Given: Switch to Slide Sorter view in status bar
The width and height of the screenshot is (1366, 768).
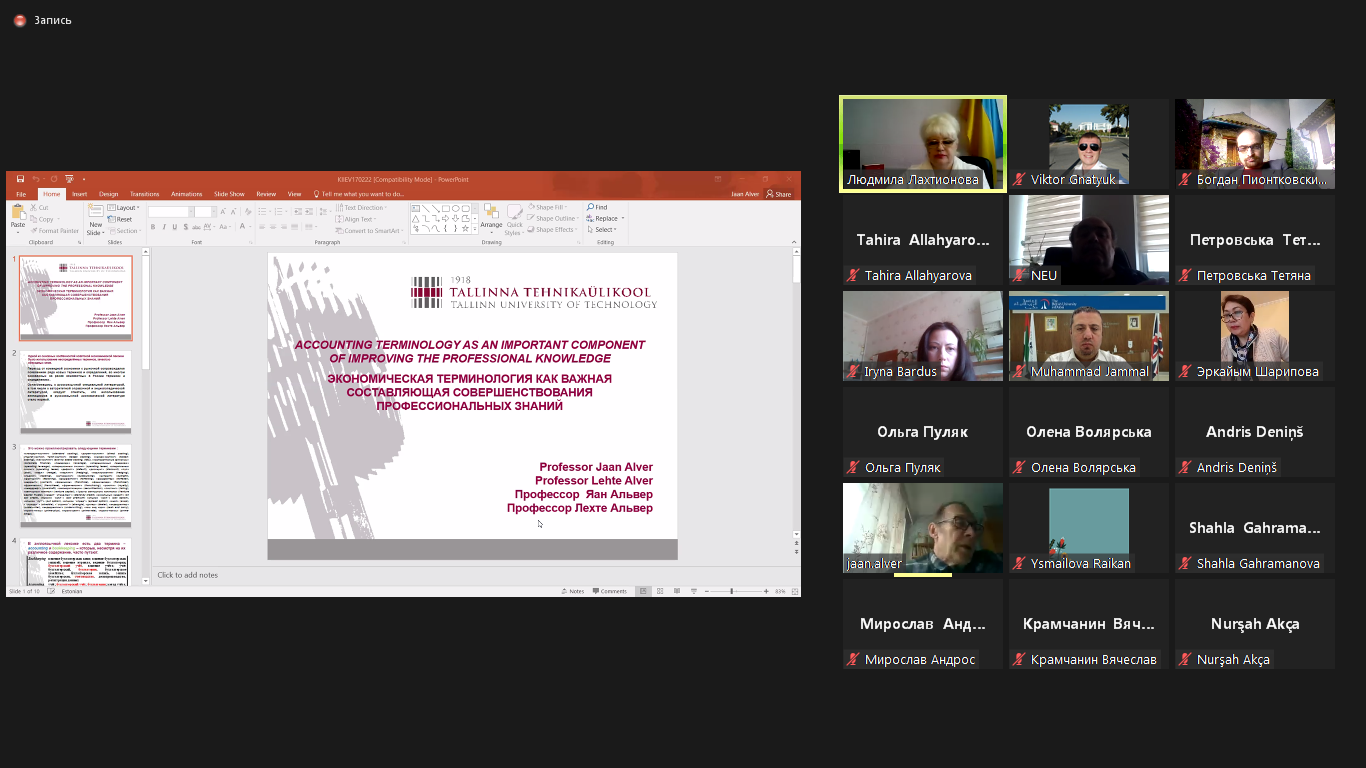Looking at the screenshot, I should [x=660, y=591].
